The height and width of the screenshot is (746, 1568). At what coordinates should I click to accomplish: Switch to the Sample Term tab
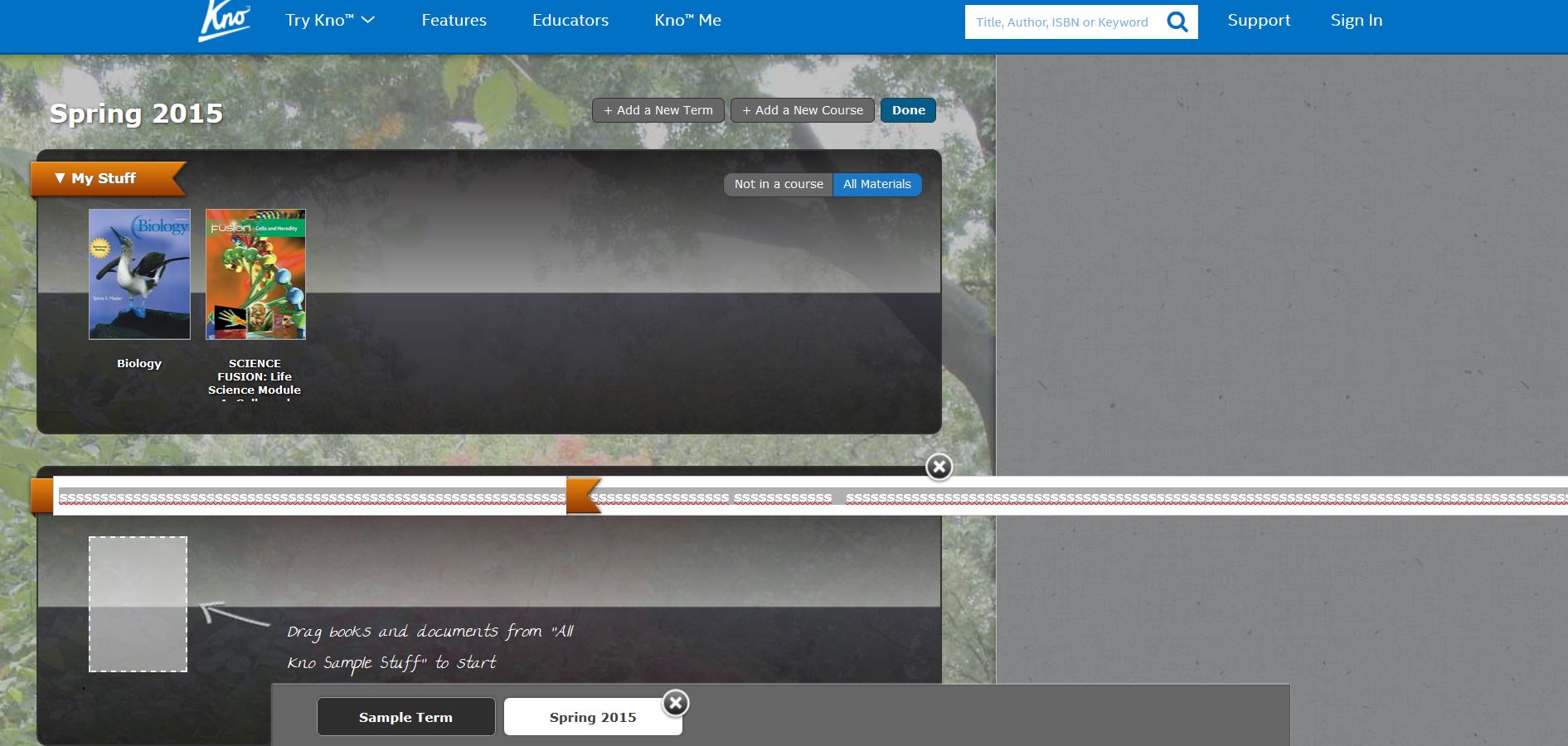(x=406, y=717)
